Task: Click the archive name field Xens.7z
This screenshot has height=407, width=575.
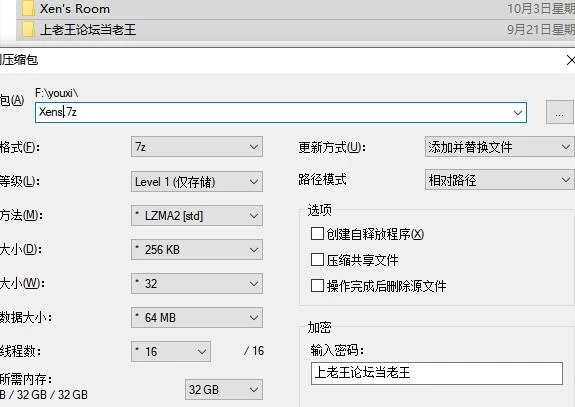Action: [281, 112]
